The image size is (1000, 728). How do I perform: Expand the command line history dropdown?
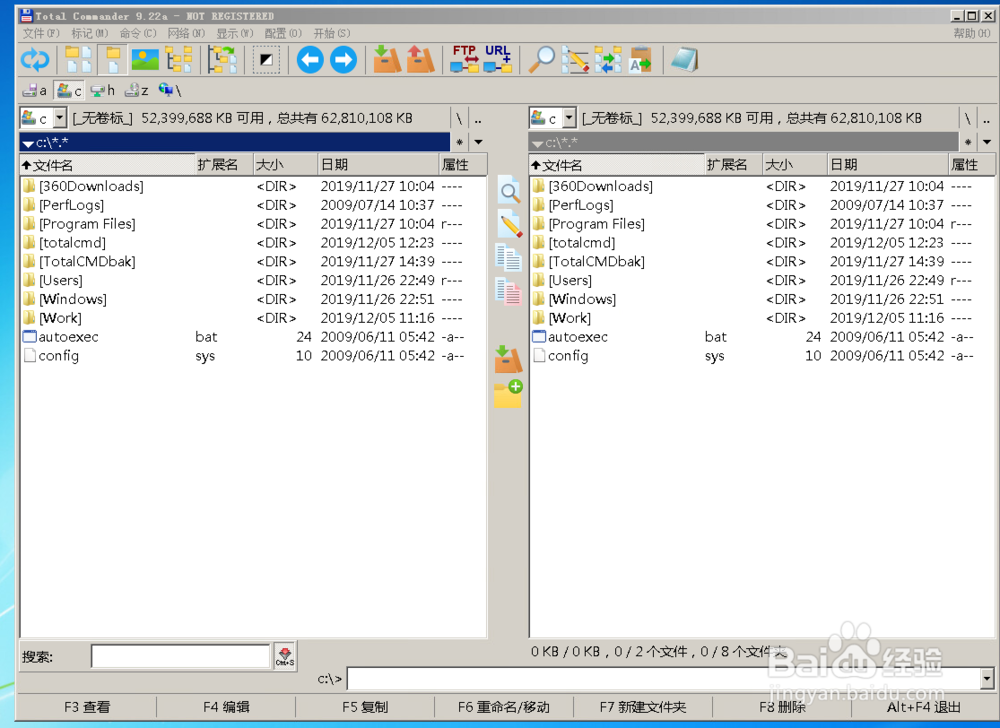[x=987, y=679]
